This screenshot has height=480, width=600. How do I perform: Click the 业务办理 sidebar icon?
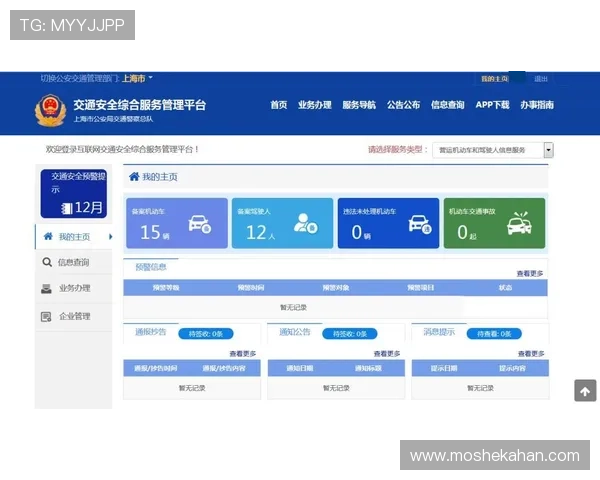pyautogui.click(x=46, y=289)
